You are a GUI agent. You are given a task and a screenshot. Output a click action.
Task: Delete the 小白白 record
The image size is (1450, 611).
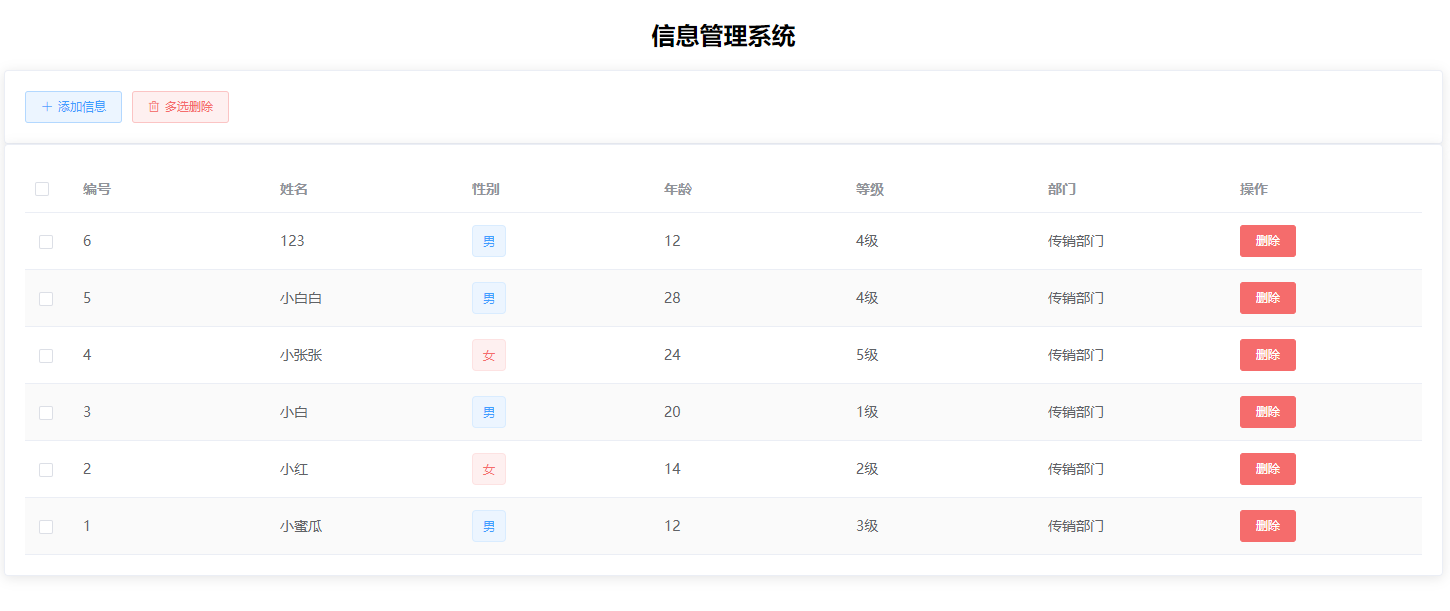point(1267,297)
